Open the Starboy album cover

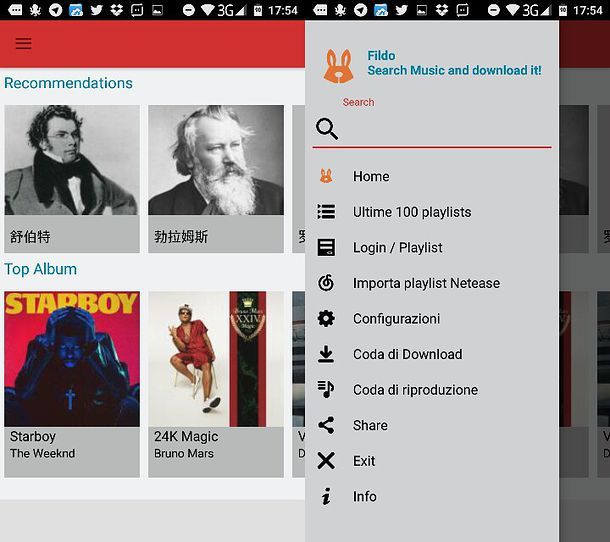point(72,359)
